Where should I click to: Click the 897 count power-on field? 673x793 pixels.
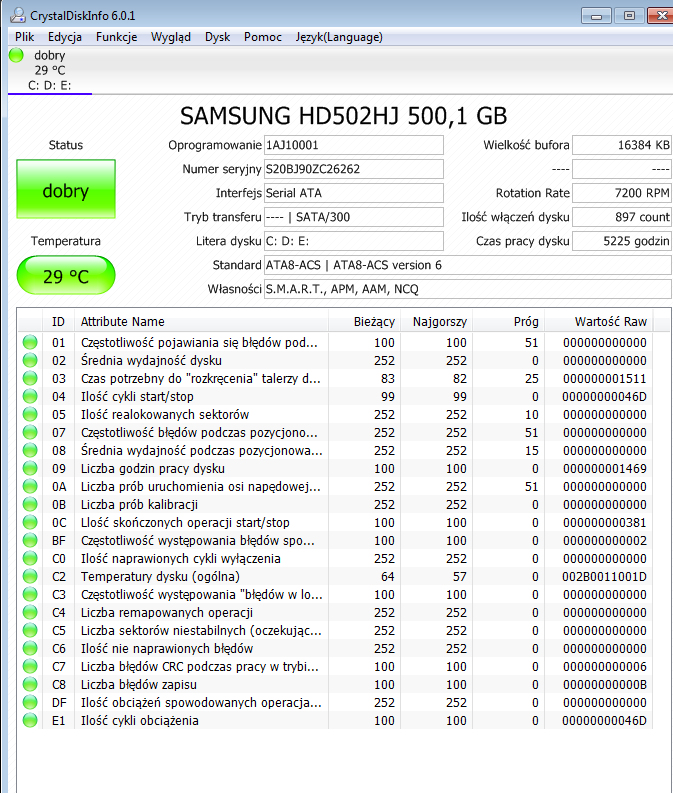622,217
